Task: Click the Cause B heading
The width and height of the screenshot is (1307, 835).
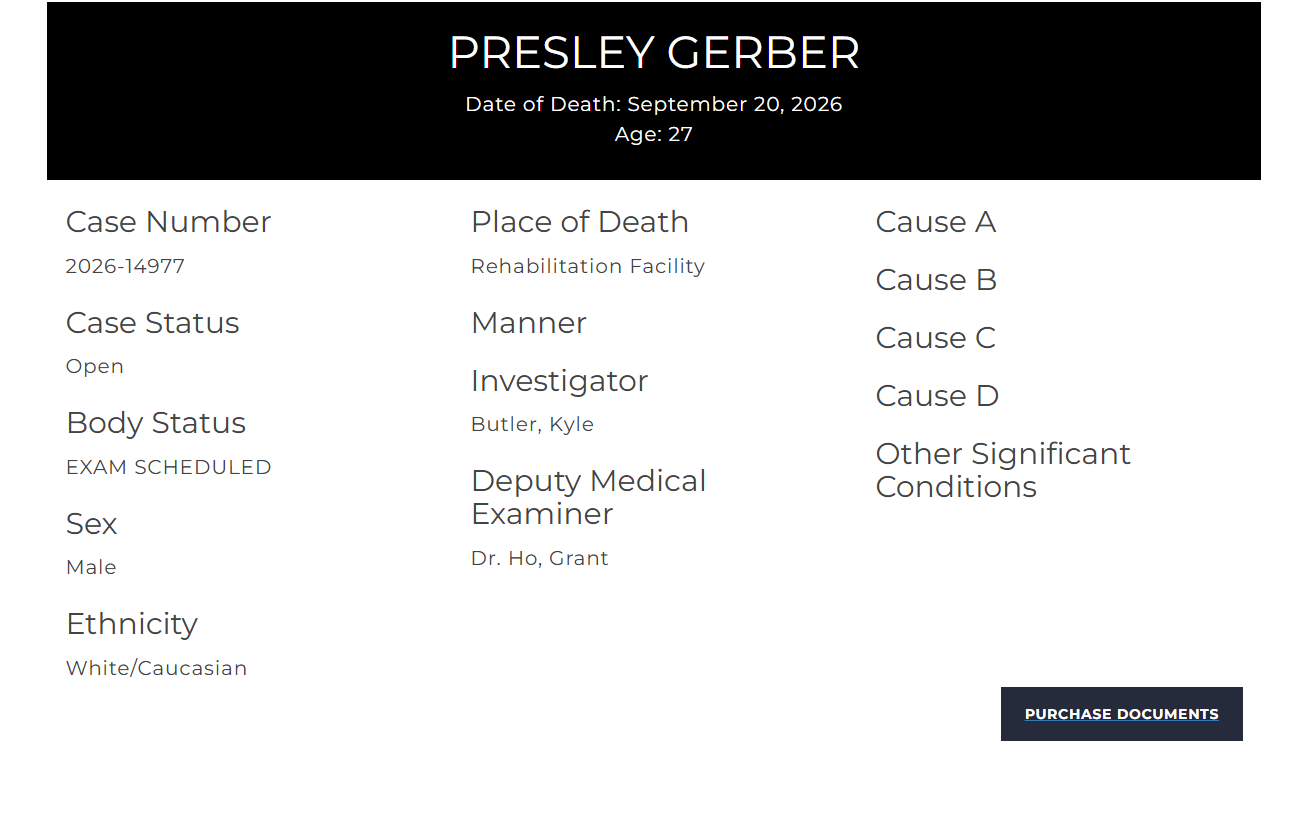Action: [x=937, y=280]
